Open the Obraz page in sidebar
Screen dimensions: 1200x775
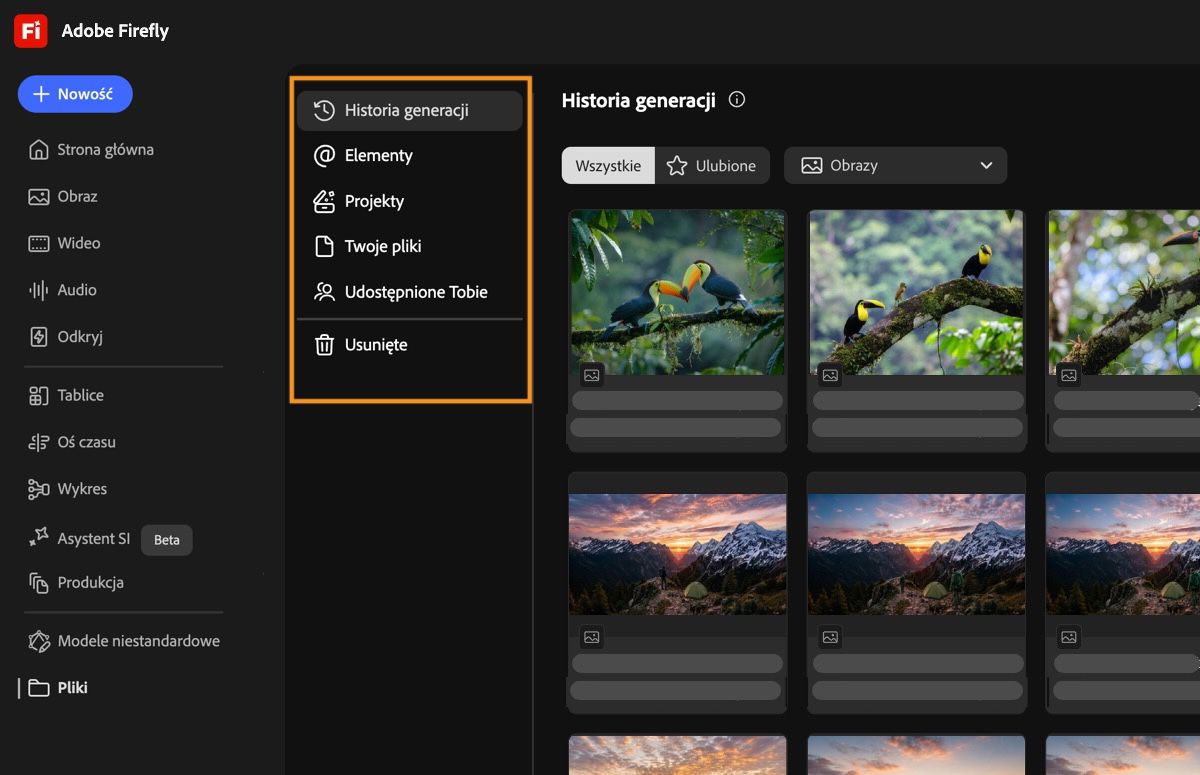click(x=64, y=197)
